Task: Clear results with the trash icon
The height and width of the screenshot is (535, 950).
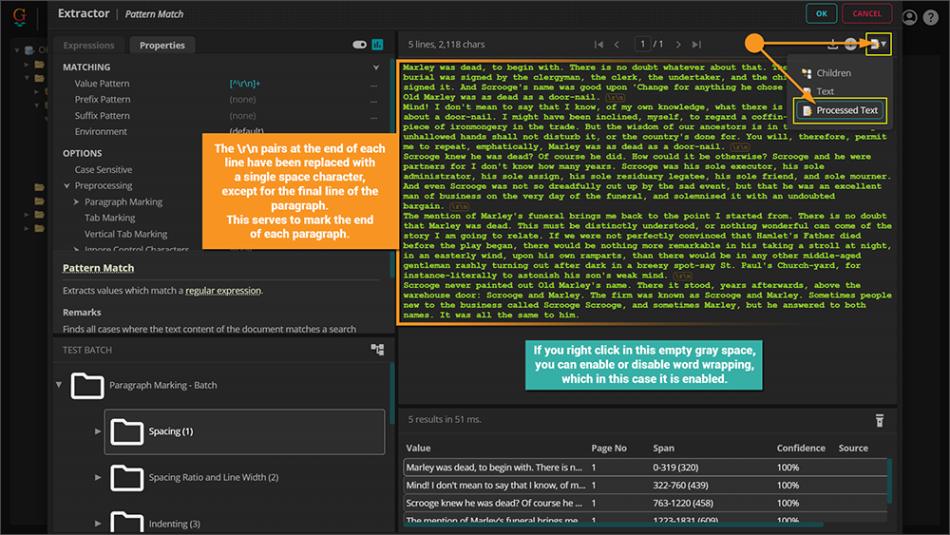Action: click(x=880, y=420)
